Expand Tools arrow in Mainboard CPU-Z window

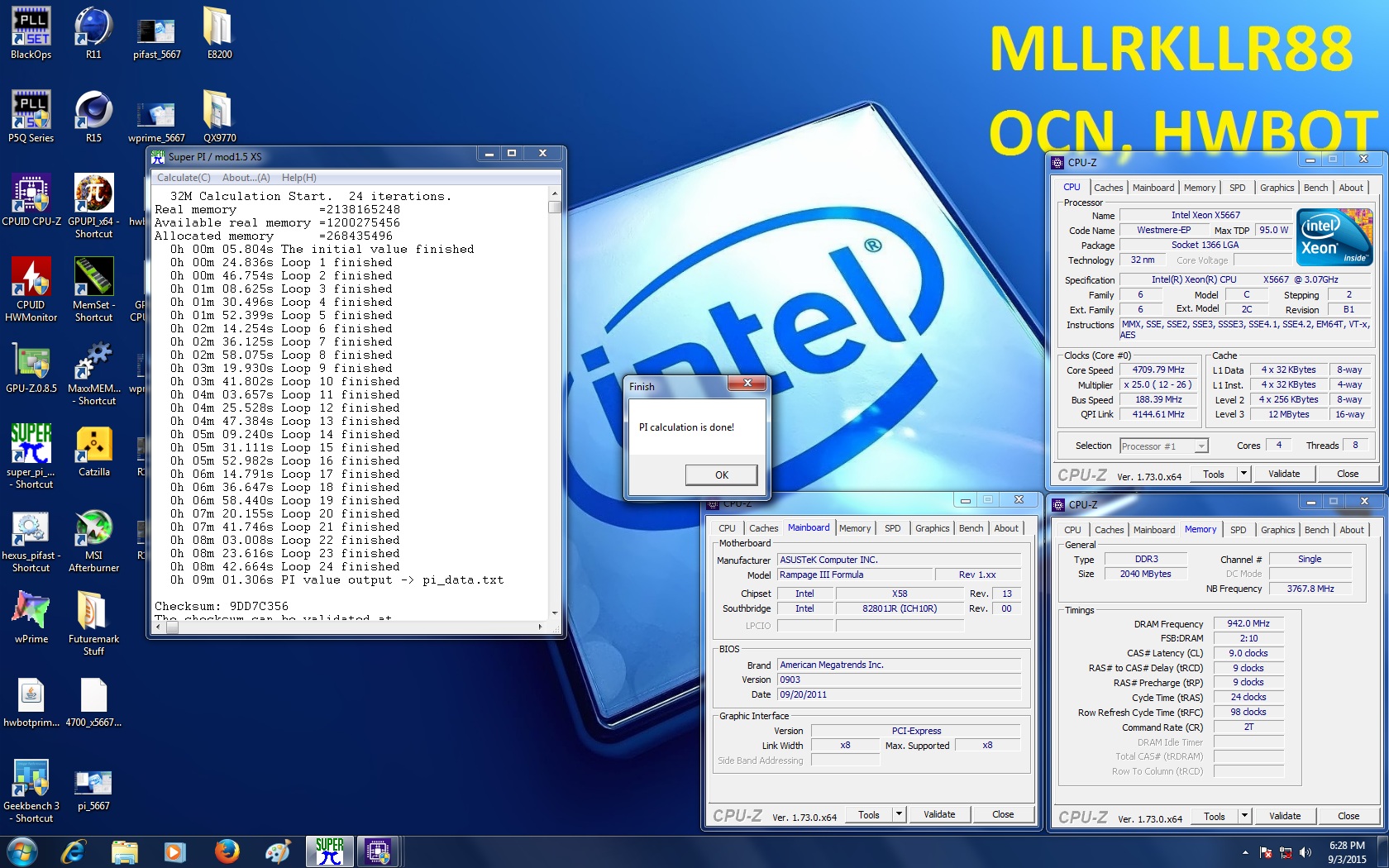tap(899, 814)
